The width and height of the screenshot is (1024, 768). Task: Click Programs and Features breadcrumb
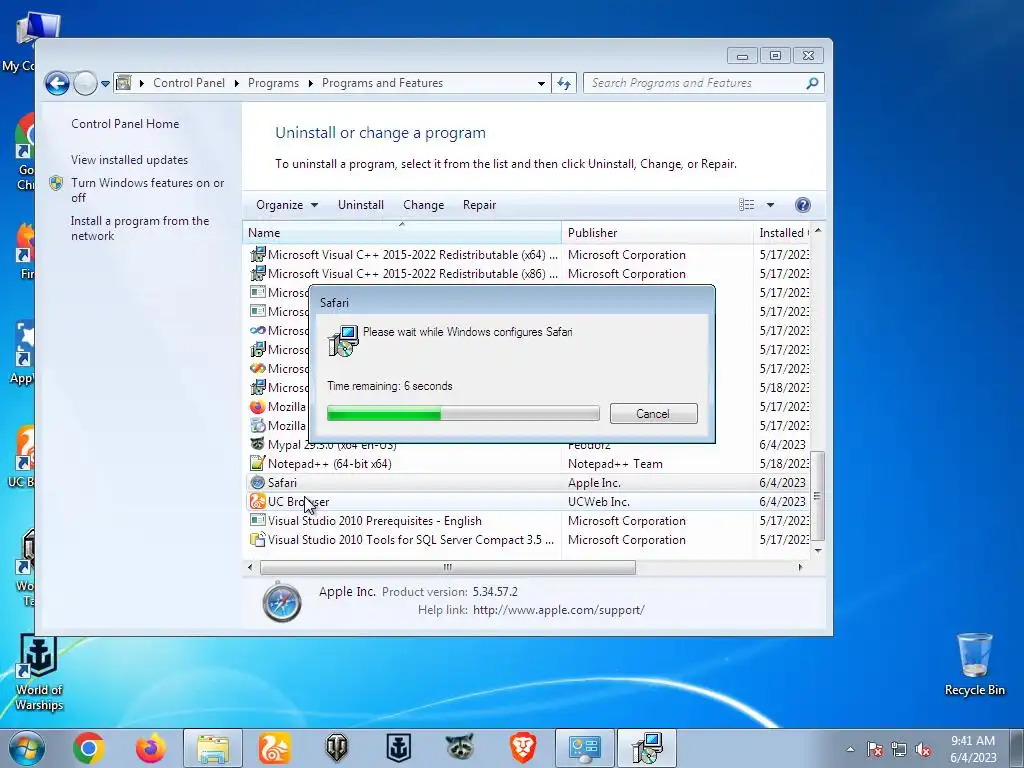coord(382,83)
